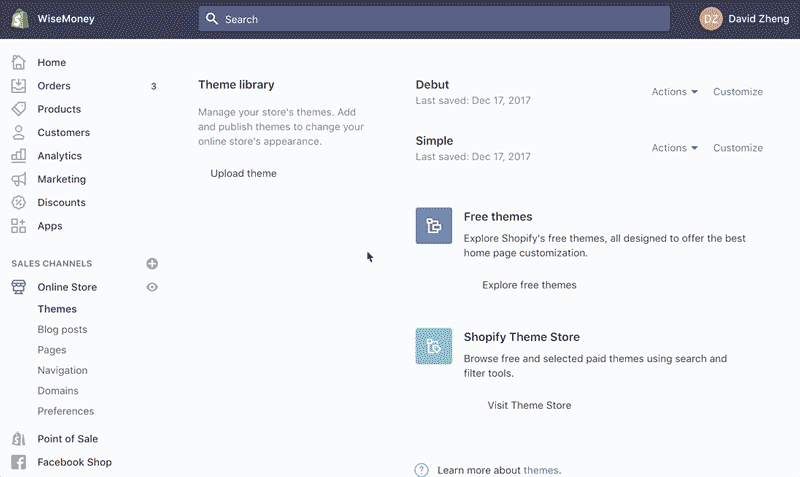Select Themes submenu item

(x=57, y=309)
